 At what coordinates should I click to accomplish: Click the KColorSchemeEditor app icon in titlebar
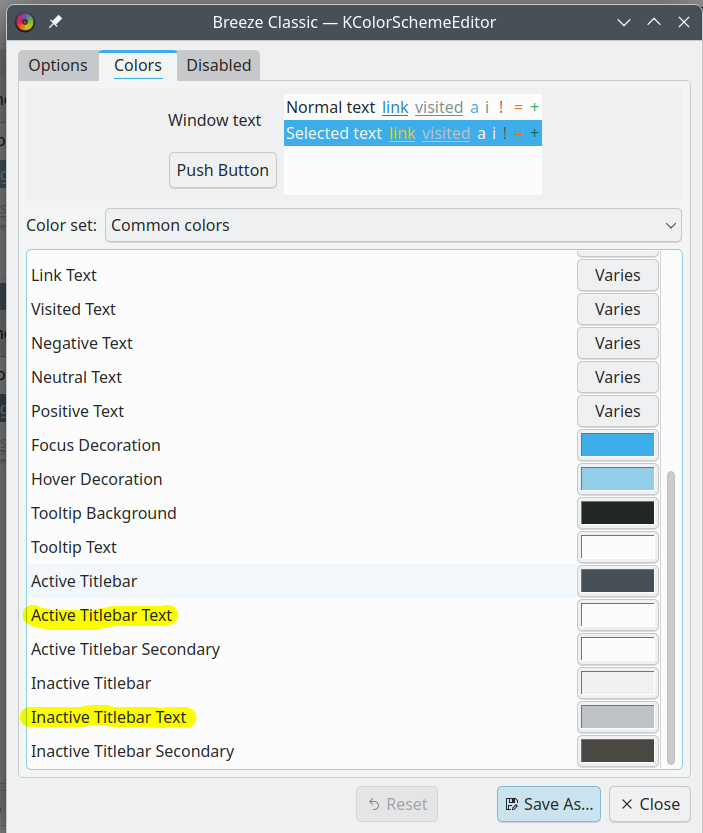(24, 22)
